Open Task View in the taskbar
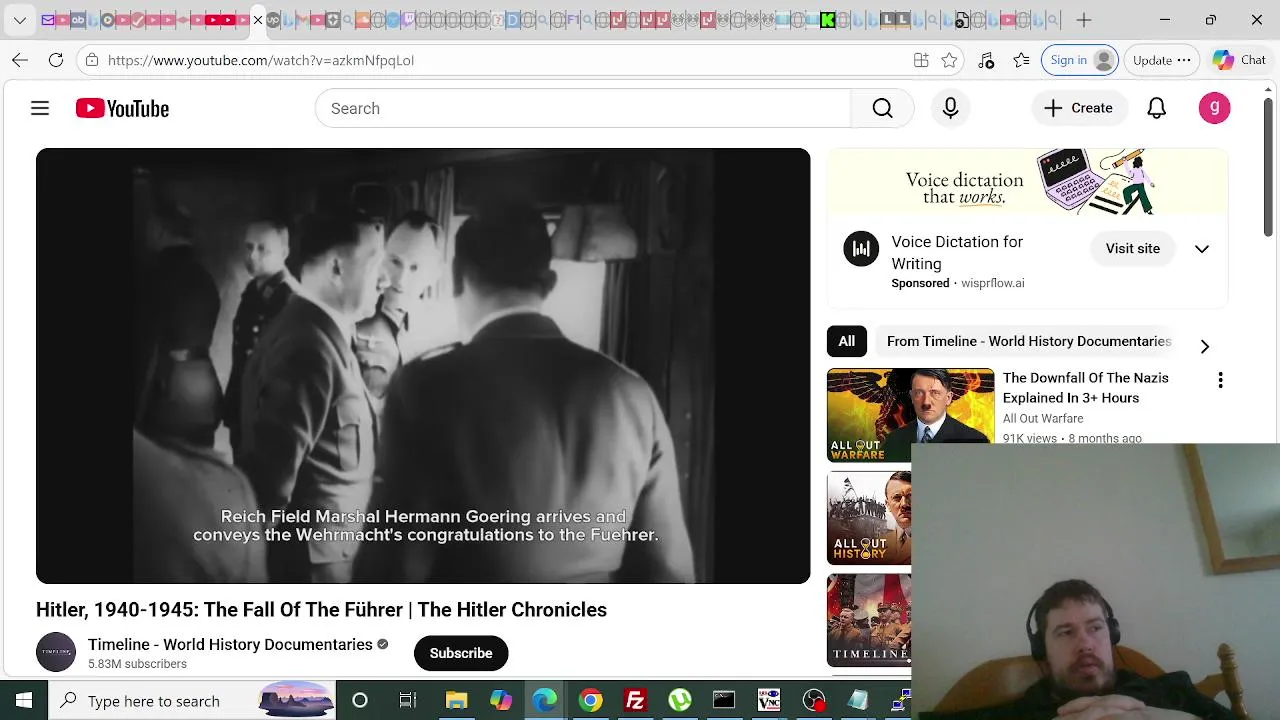 pos(408,701)
